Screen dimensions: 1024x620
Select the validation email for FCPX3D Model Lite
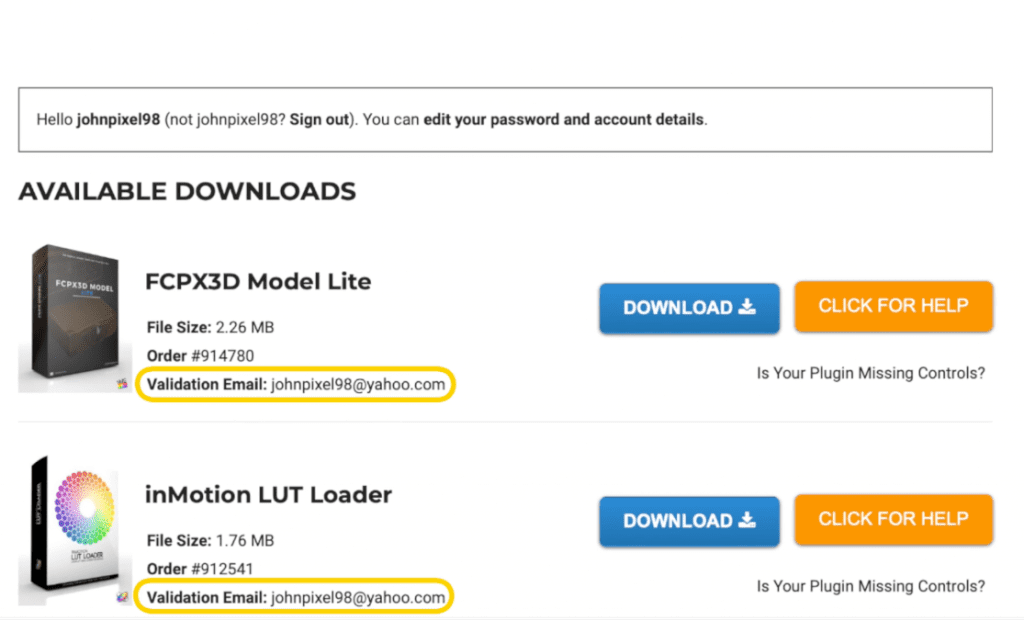click(357, 384)
